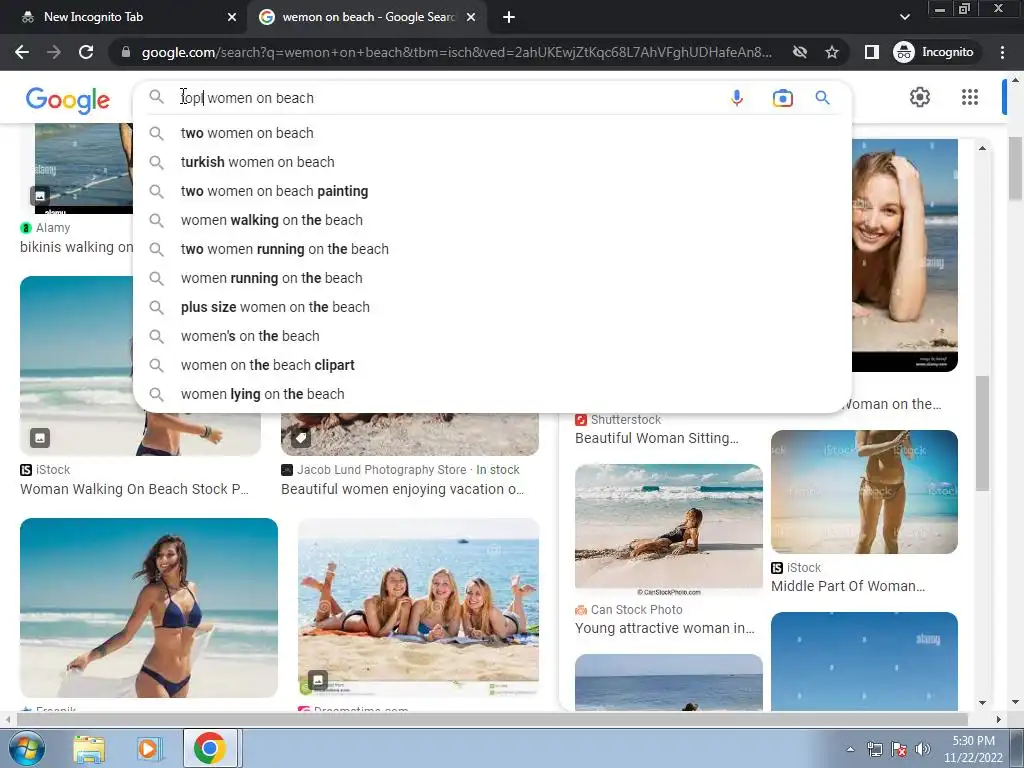Open Young attractive woman Can Stock Photo link
This screenshot has width=1024, height=768.
coord(665,628)
